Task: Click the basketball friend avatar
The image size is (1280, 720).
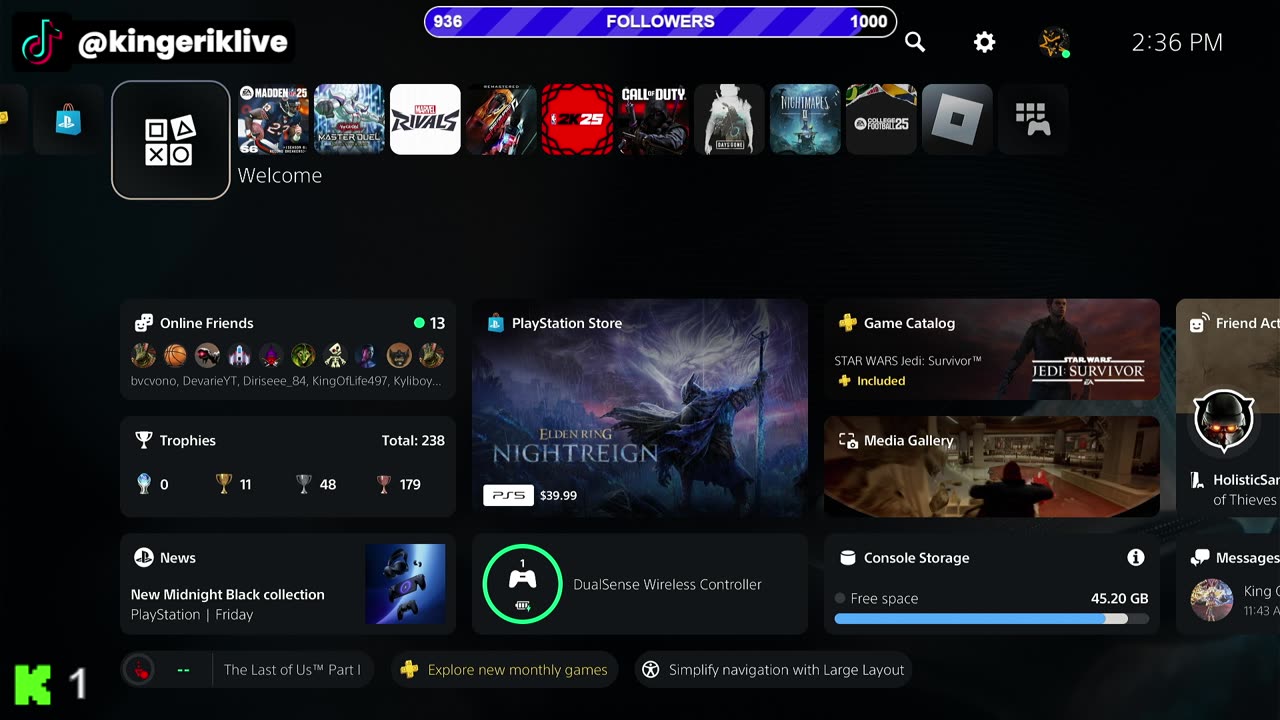Action: coord(175,355)
